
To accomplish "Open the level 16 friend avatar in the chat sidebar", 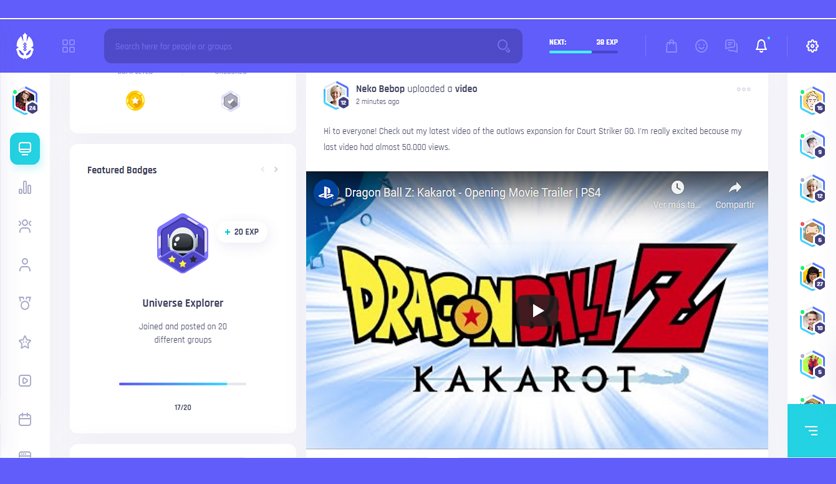I will click(x=812, y=101).
